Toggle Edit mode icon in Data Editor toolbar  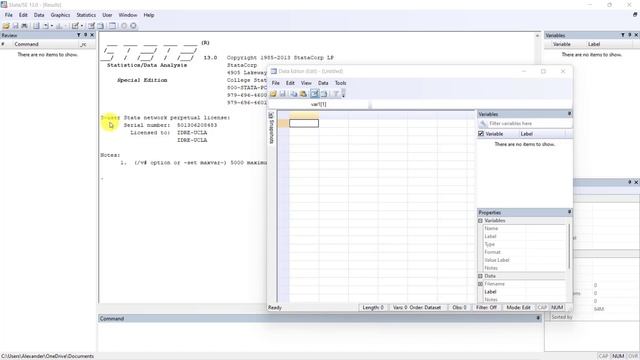pos(314,94)
